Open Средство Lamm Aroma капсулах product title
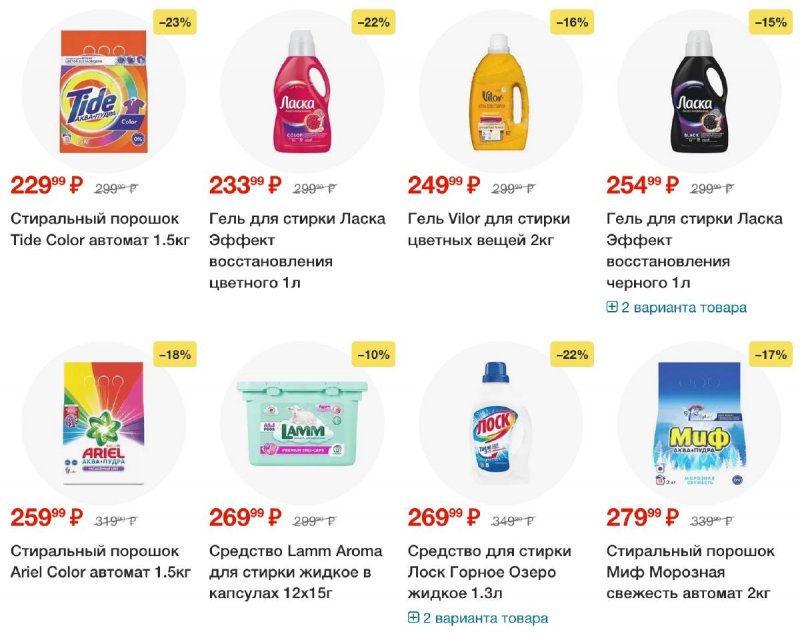The image size is (800, 636). (x=290, y=573)
